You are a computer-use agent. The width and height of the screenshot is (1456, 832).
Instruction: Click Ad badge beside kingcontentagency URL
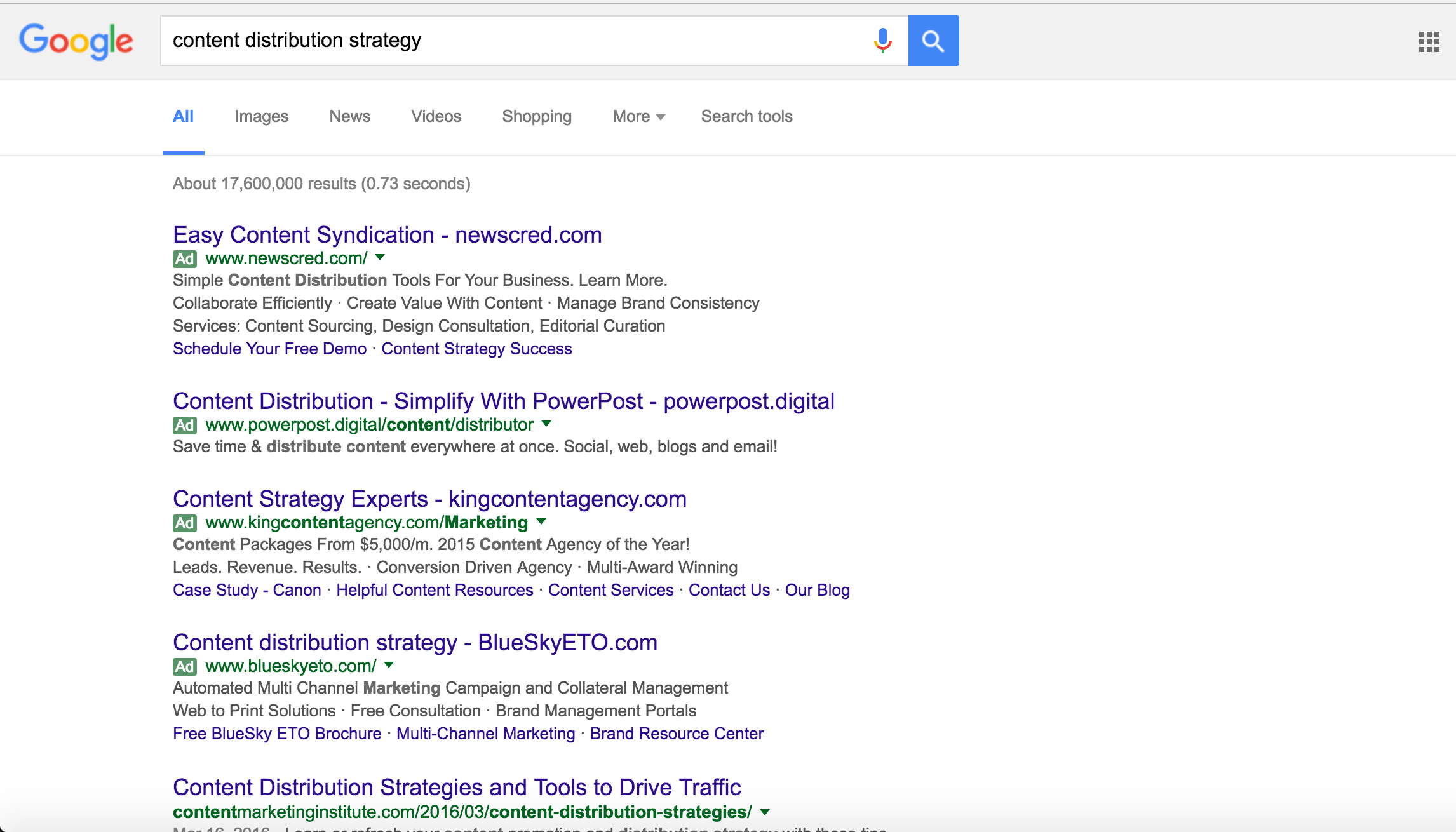[x=184, y=523]
